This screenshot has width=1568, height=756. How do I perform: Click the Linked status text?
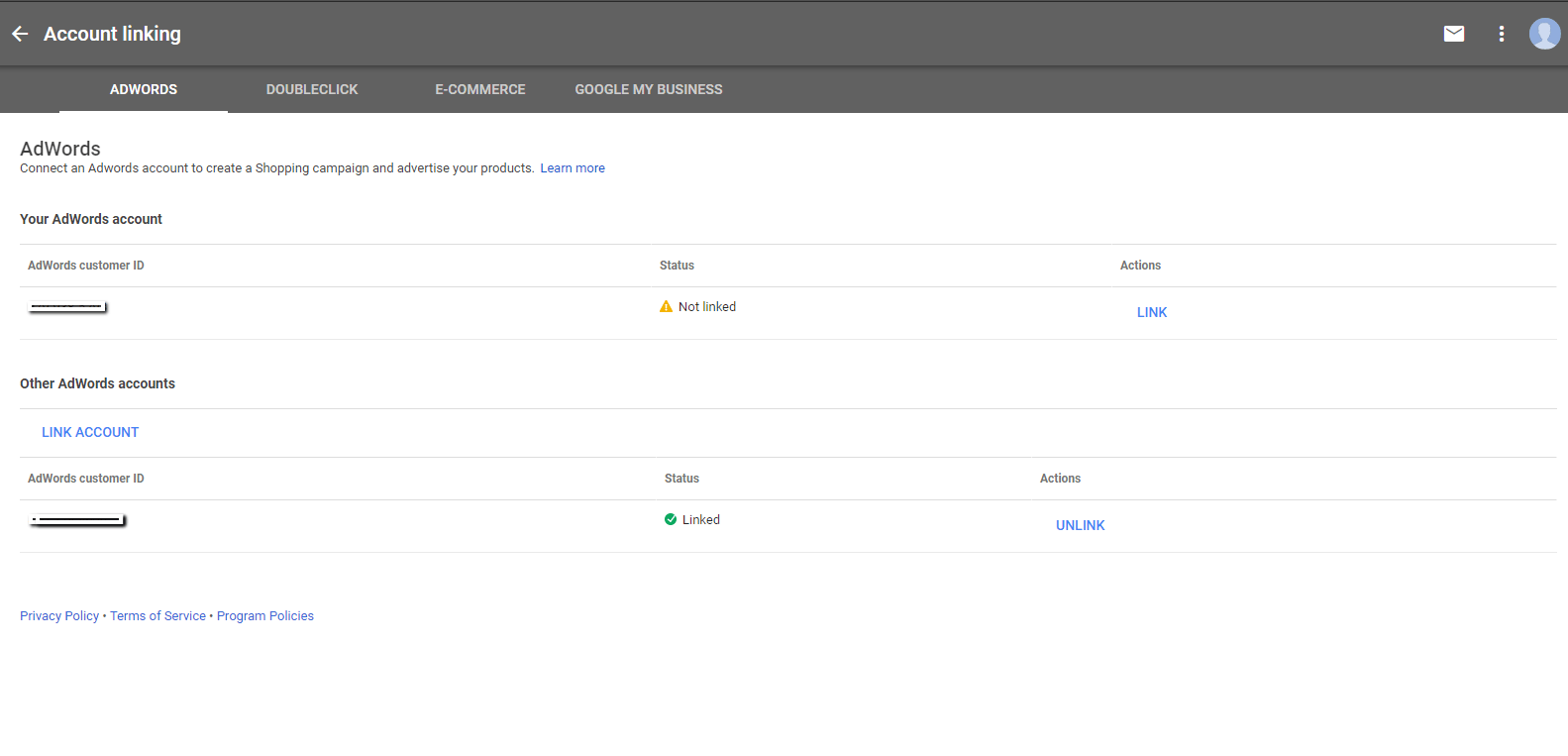point(701,519)
